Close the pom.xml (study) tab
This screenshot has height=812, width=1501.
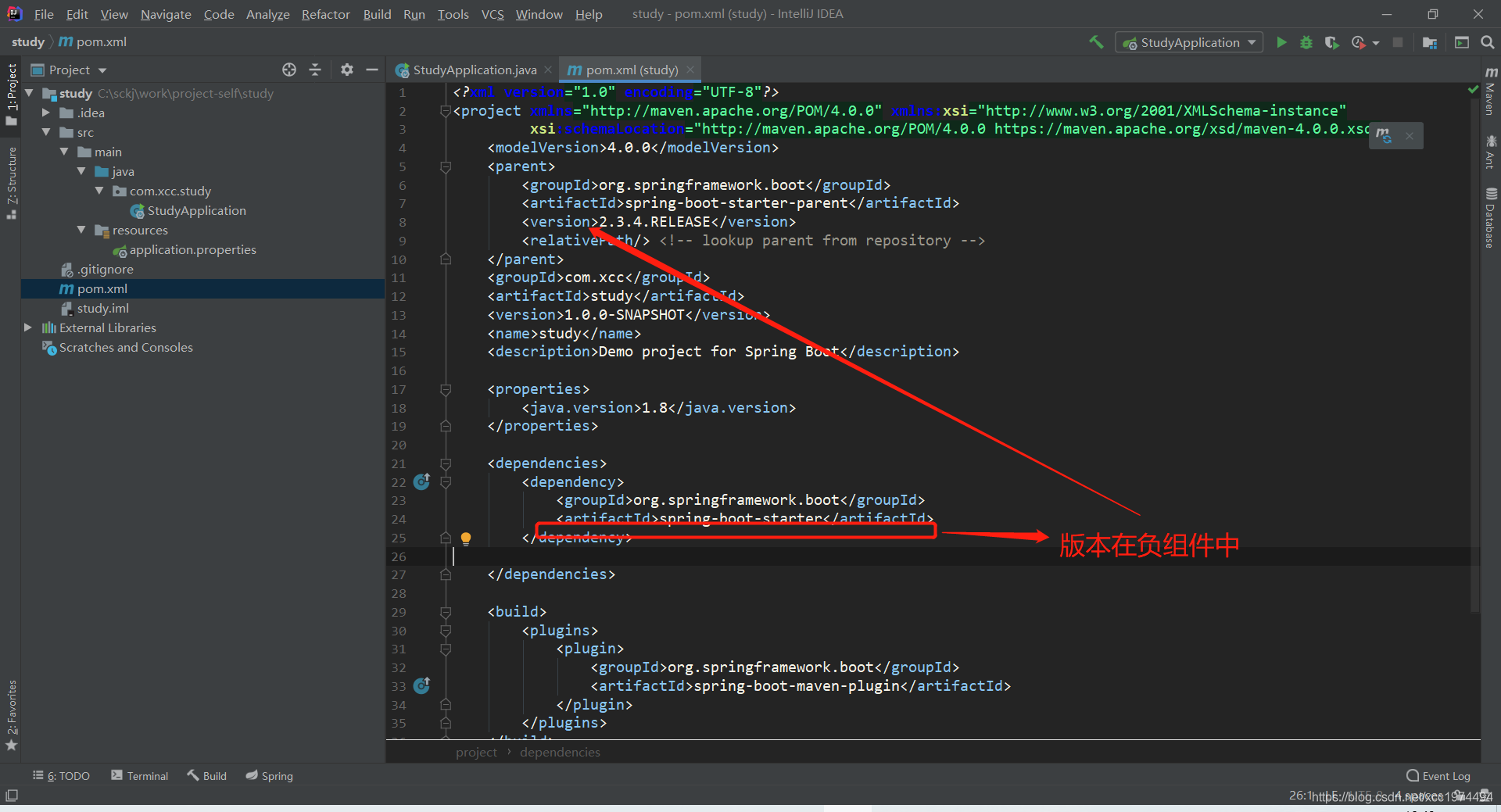690,70
